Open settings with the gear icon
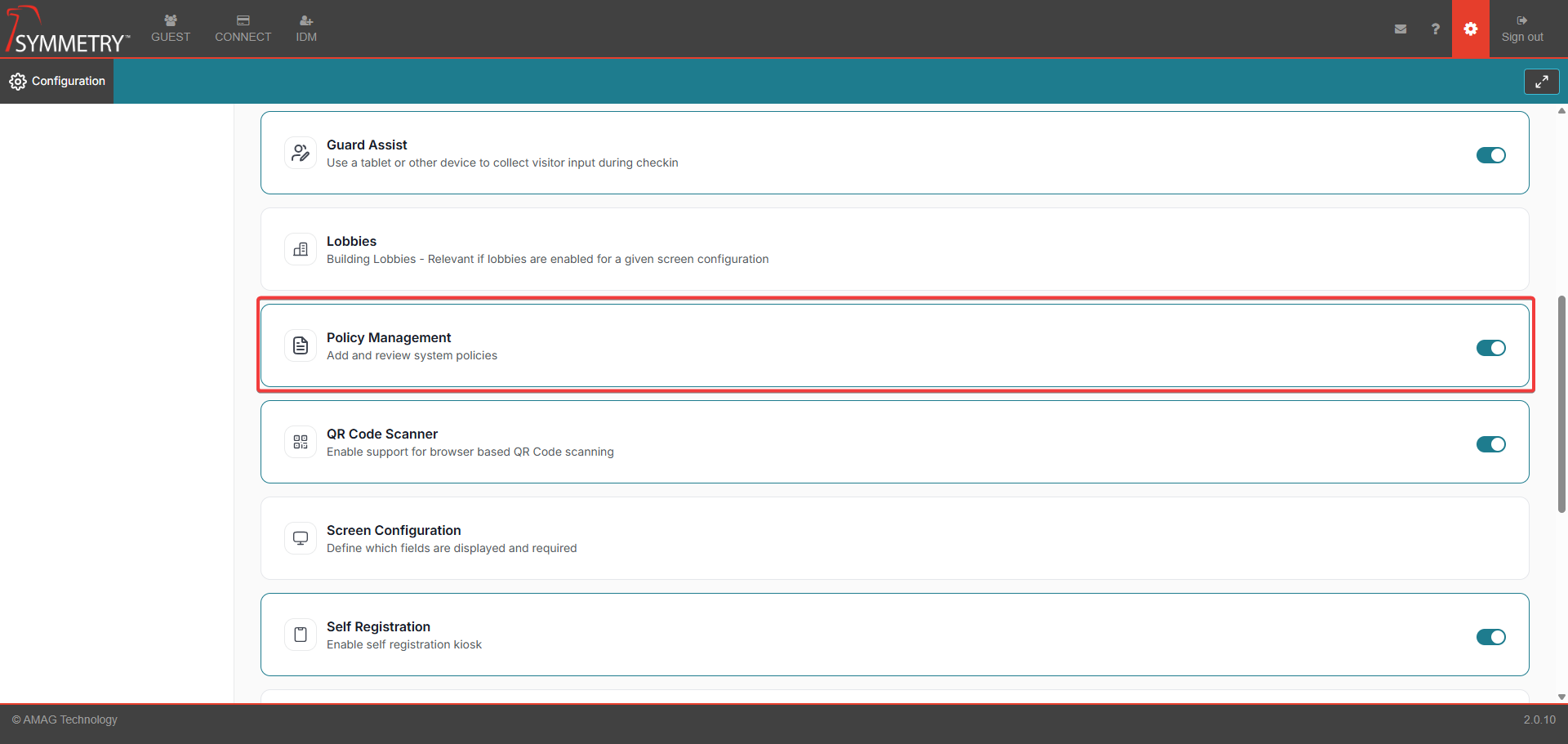The height and width of the screenshot is (744, 1568). [x=1470, y=29]
